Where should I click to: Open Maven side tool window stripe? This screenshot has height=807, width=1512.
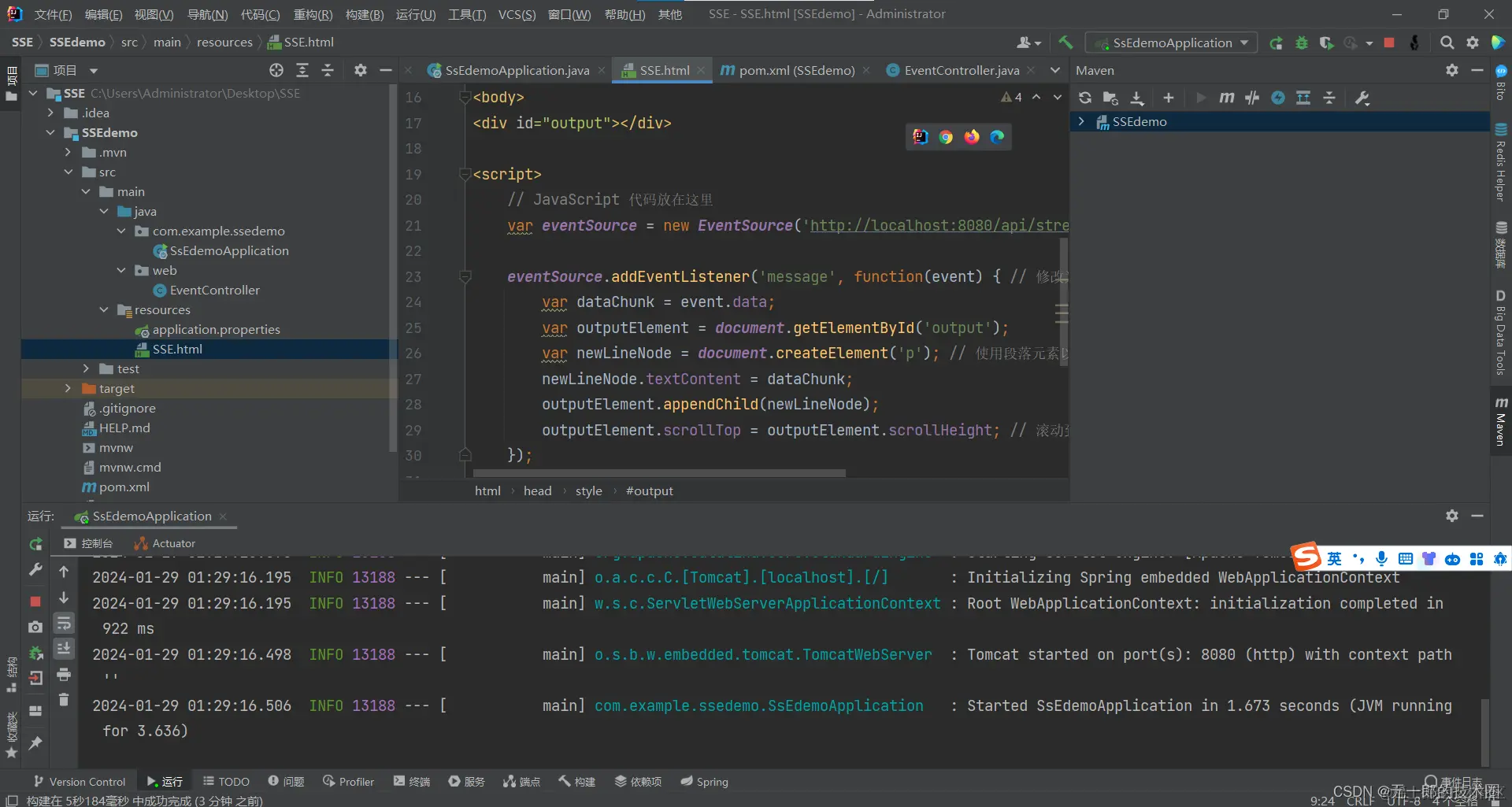1501,421
